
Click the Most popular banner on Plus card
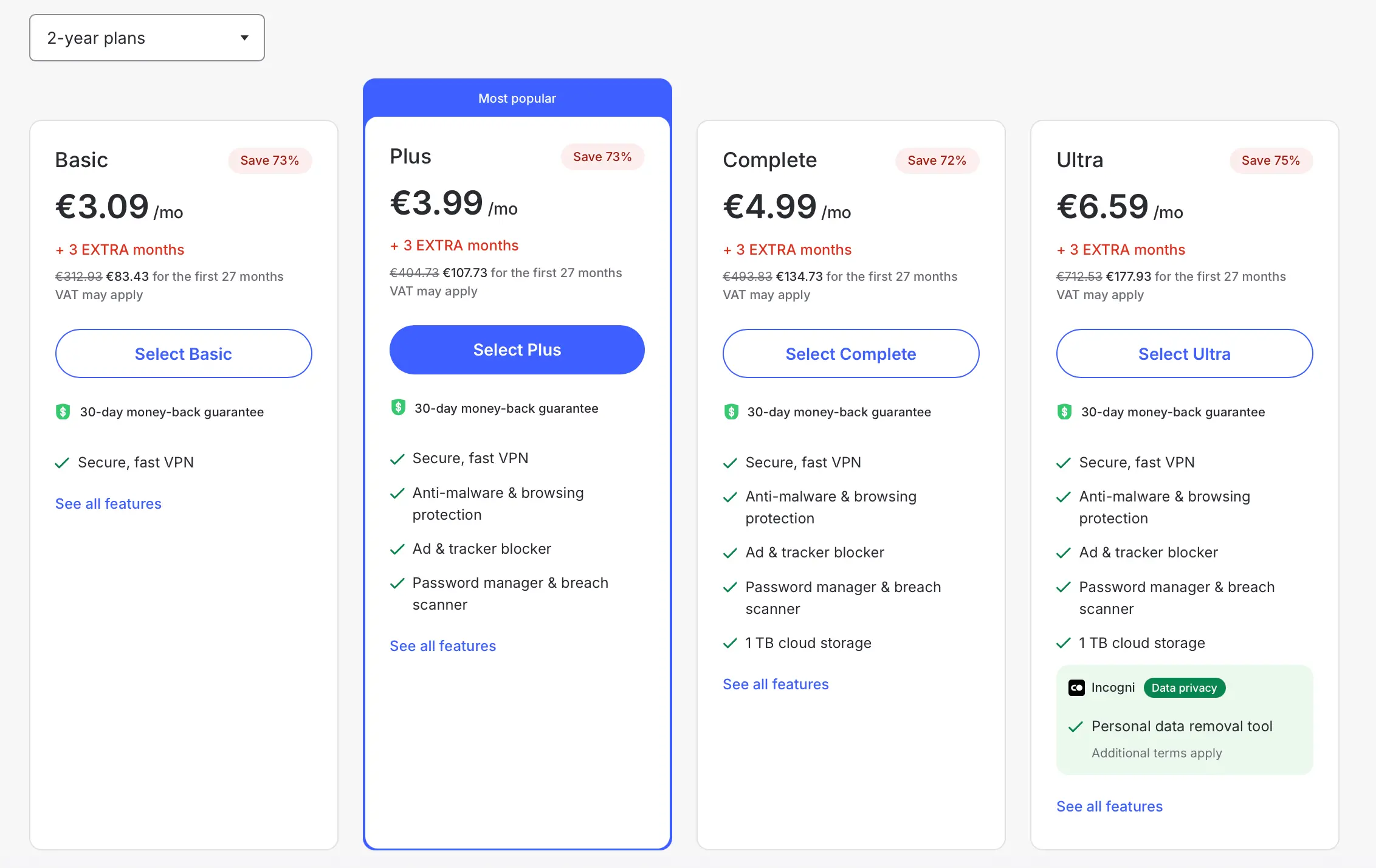[x=516, y=98]
